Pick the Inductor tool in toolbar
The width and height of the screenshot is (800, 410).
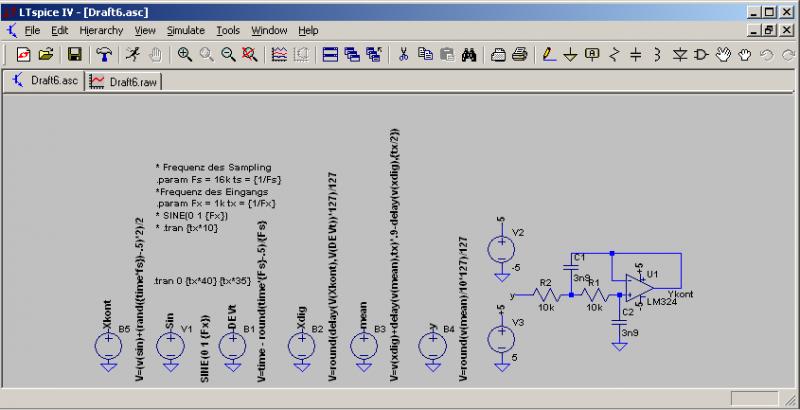coord(658,55)
